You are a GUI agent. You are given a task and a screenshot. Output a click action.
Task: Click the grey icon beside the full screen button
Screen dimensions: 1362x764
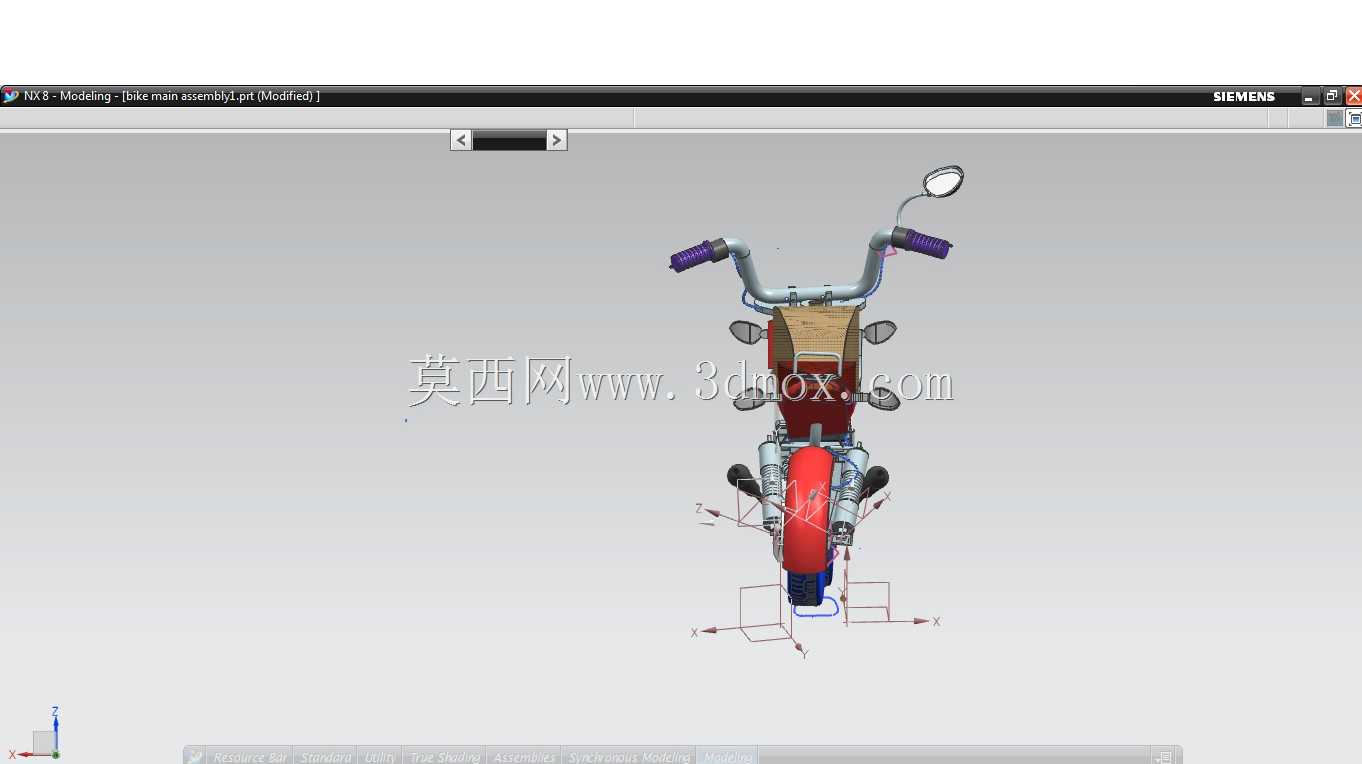click(1335, 118)
